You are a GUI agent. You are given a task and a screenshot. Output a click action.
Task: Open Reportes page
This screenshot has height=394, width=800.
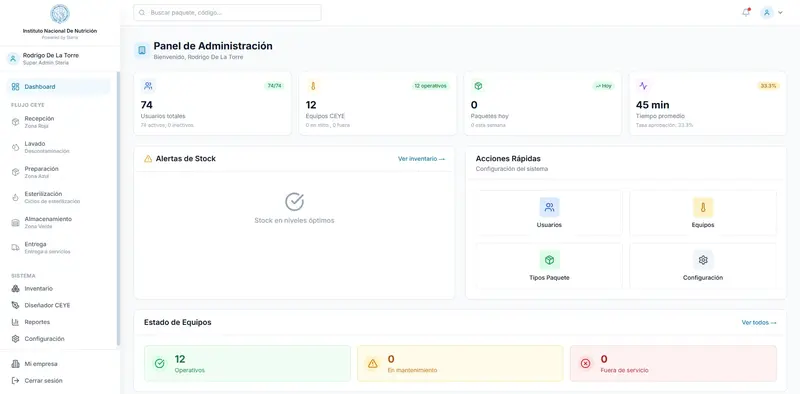click(59, 322)
